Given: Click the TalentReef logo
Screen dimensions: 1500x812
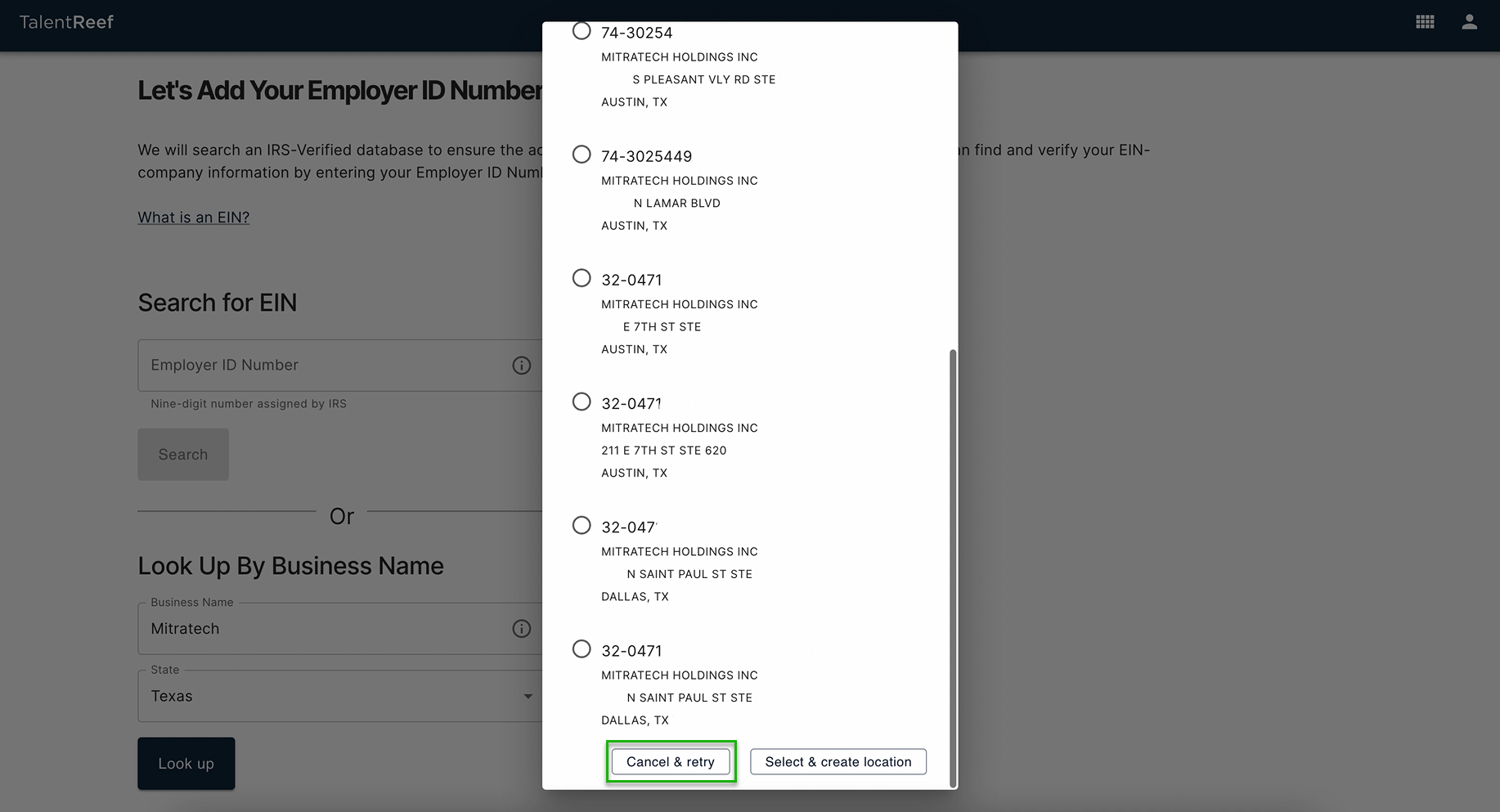Looking at the screenshot, I should [66, 23].
